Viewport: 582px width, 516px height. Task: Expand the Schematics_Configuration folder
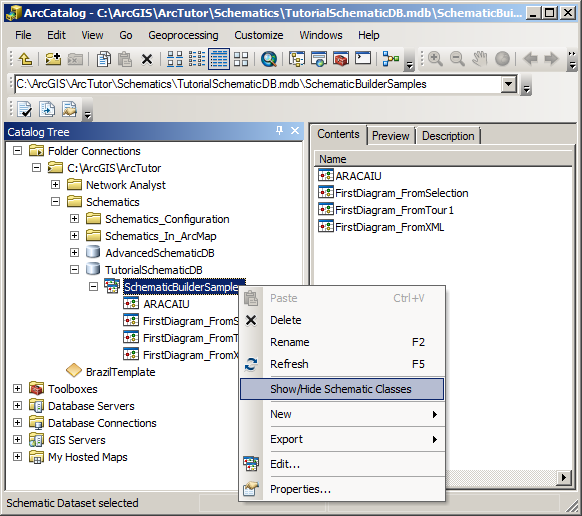[x=75, y=219]
